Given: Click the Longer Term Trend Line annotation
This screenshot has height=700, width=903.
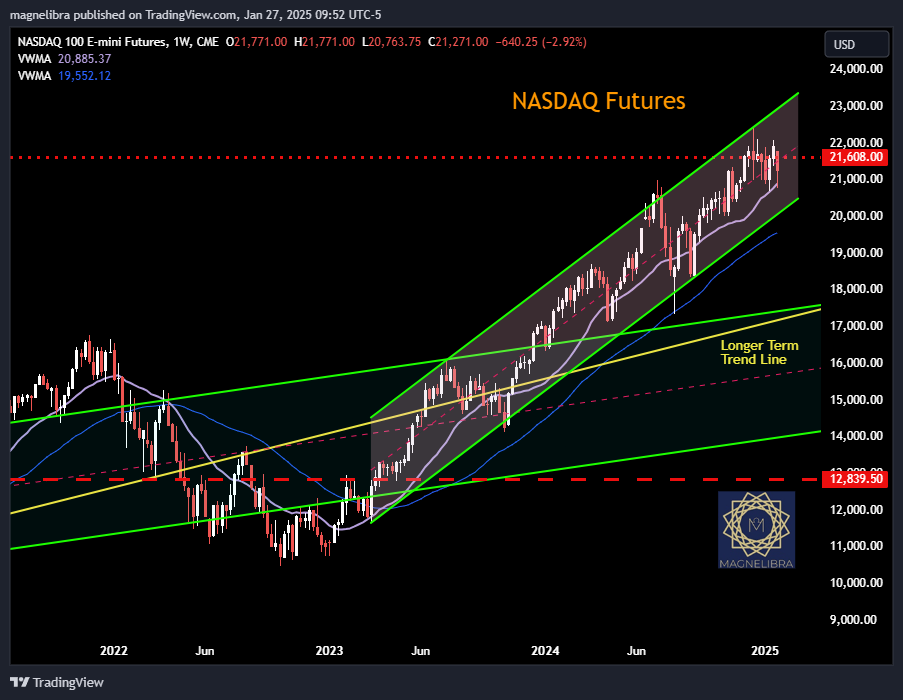Looking at the screenshot, I should pos(760,352).
